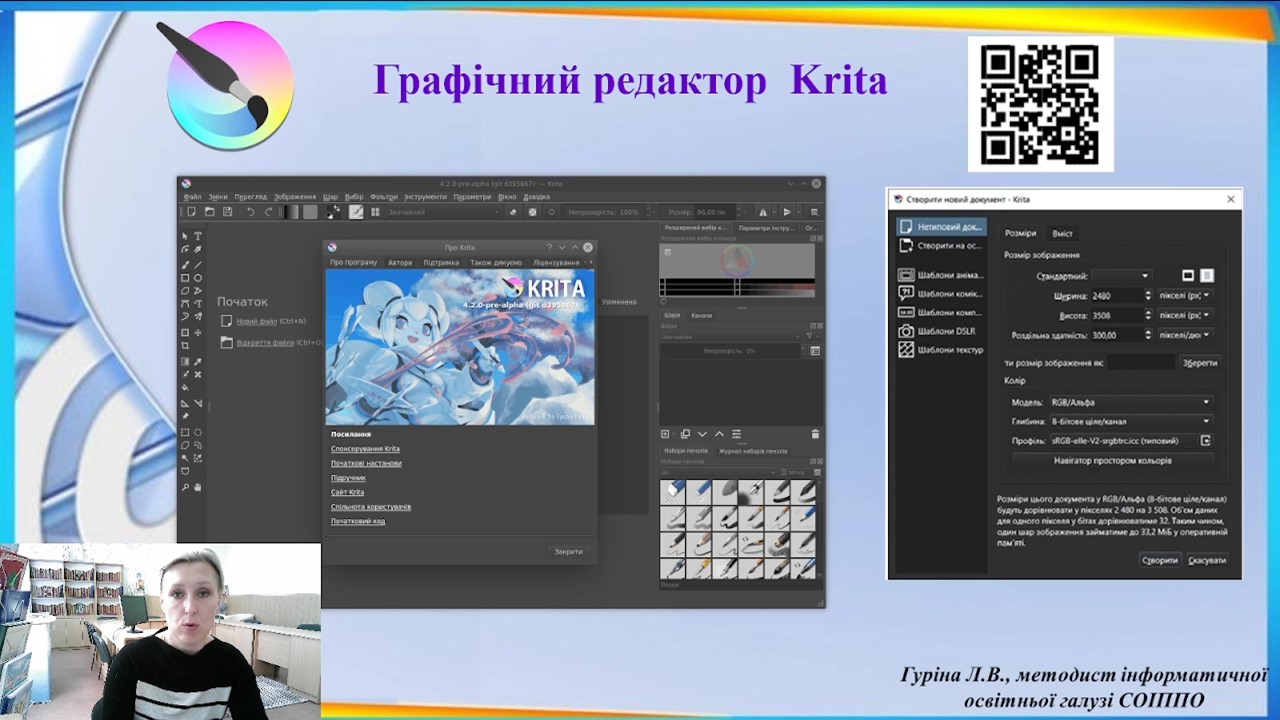
Task: Move selected layer down chevron
Action: tap(702, 434)
